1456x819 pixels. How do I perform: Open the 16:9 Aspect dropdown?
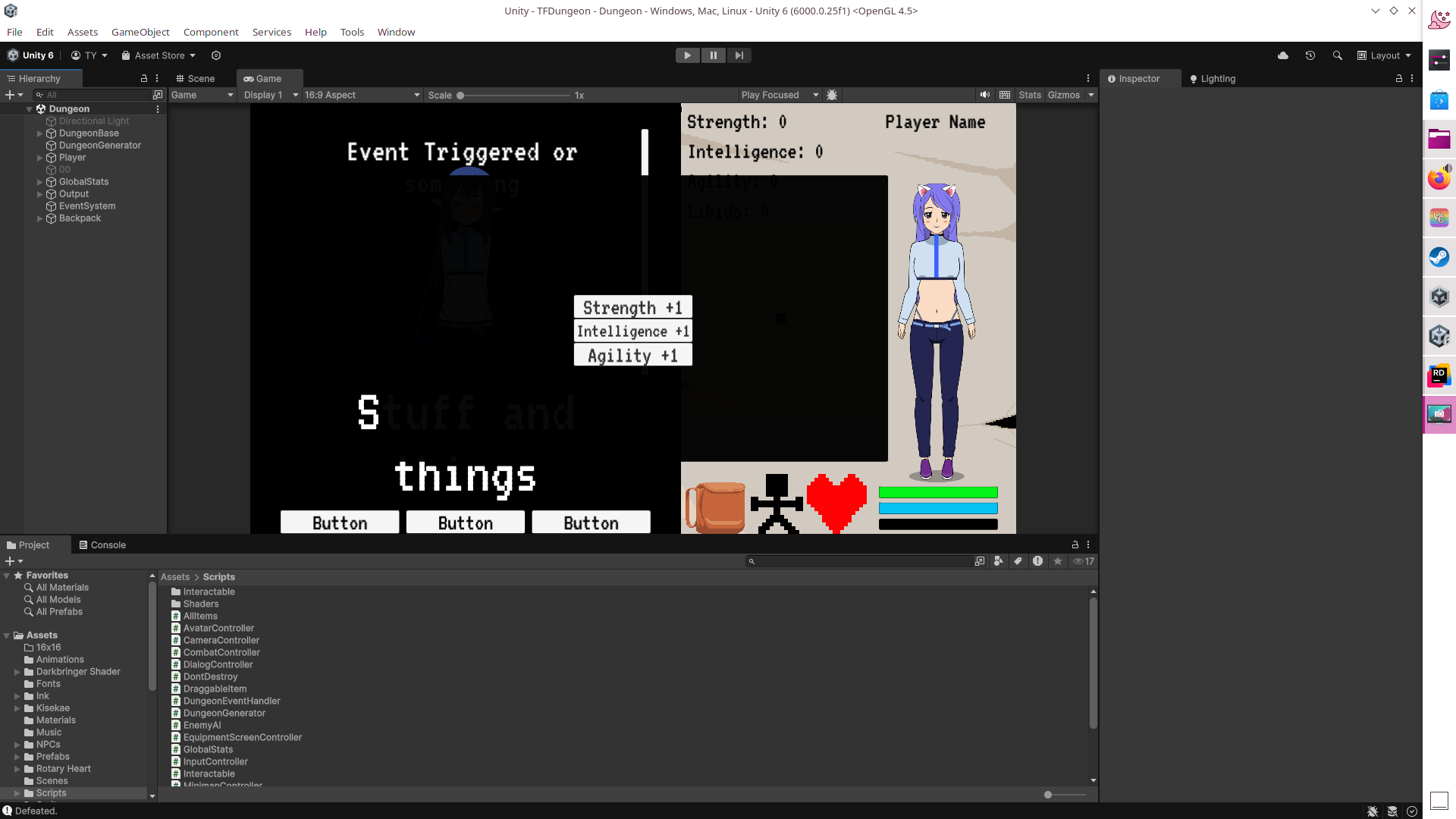point(362,95)
